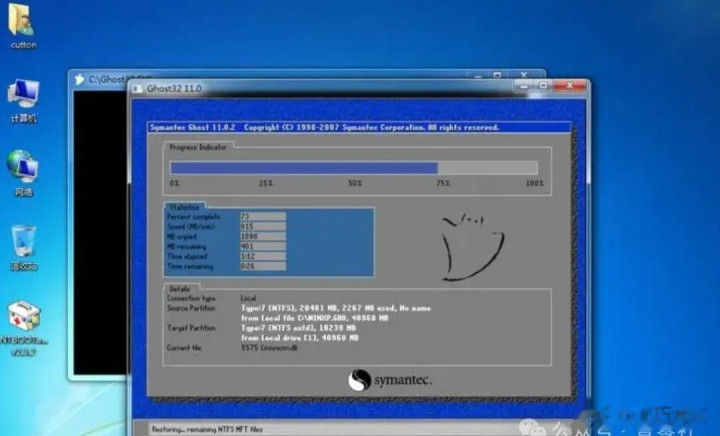This screenshot has width=720, height=436.
Task: Click the Details panel heading
Action: pos(180,289)
